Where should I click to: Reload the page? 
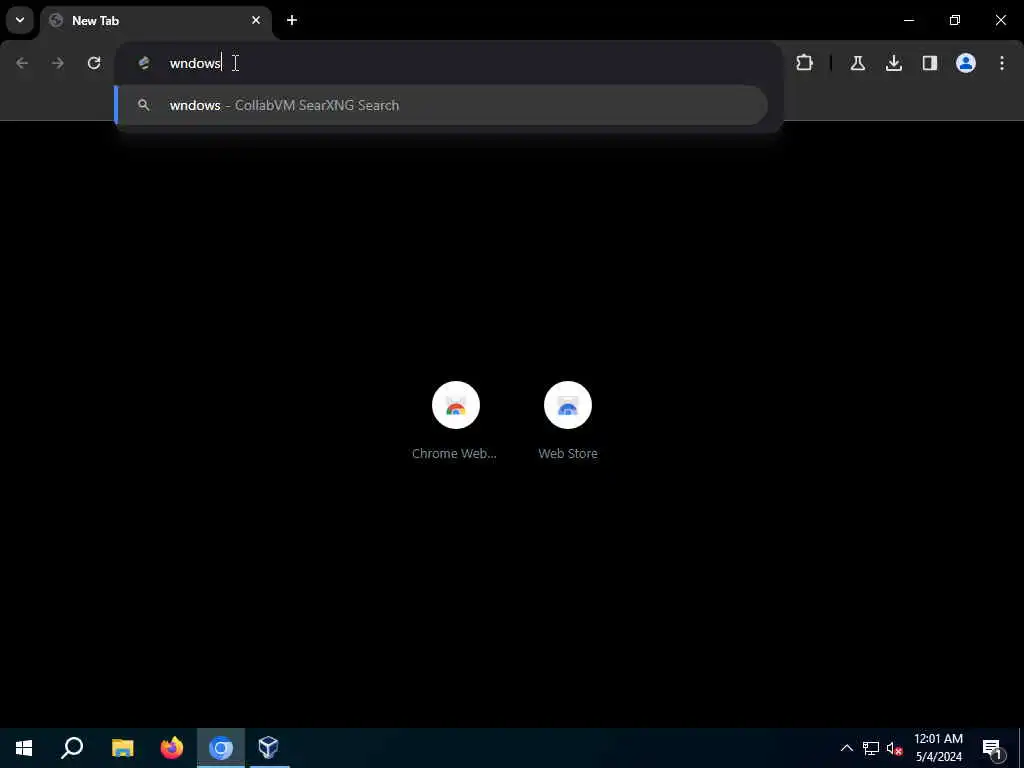click(94, 63)
